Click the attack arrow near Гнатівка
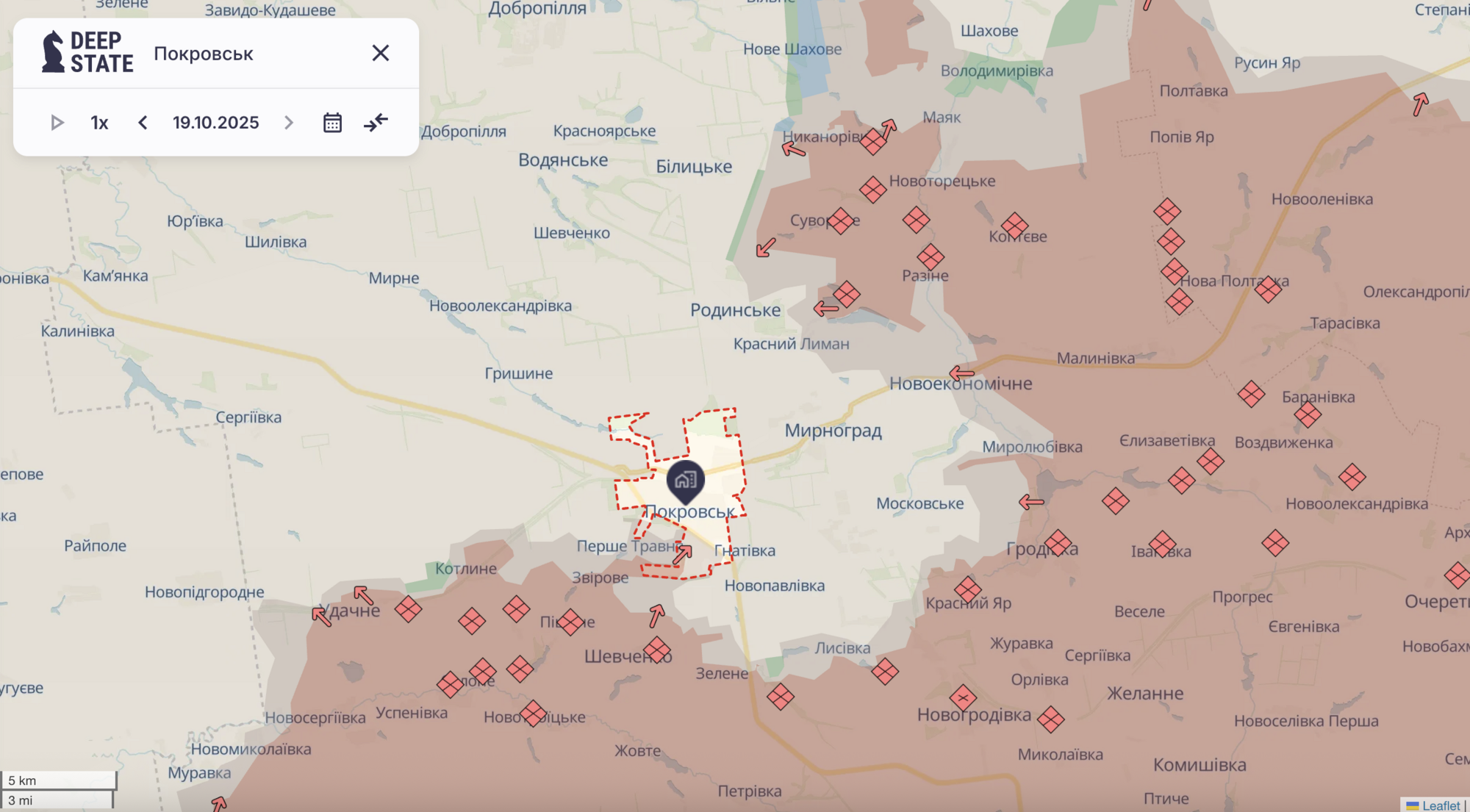The image size is (1470, 812). (x=682, y=554)
